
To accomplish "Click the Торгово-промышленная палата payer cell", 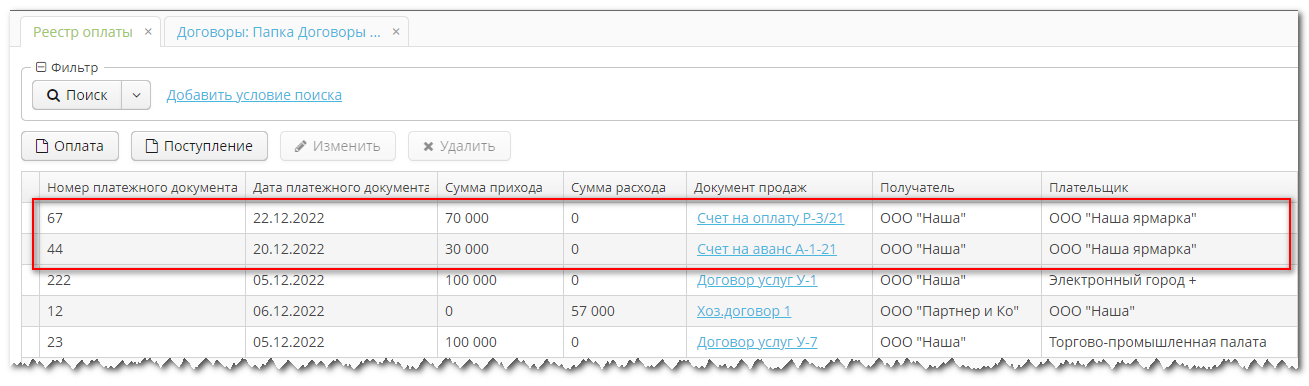I will 1170,342.
